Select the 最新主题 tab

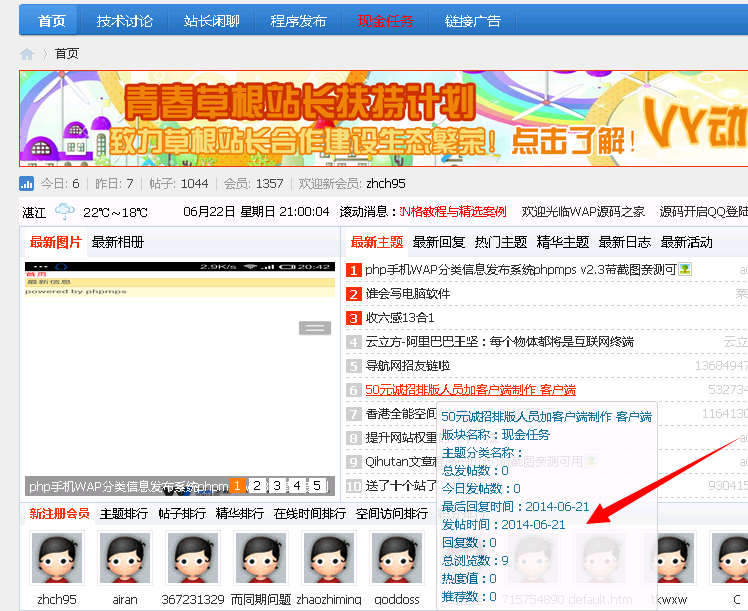click(x=377, y=242)
